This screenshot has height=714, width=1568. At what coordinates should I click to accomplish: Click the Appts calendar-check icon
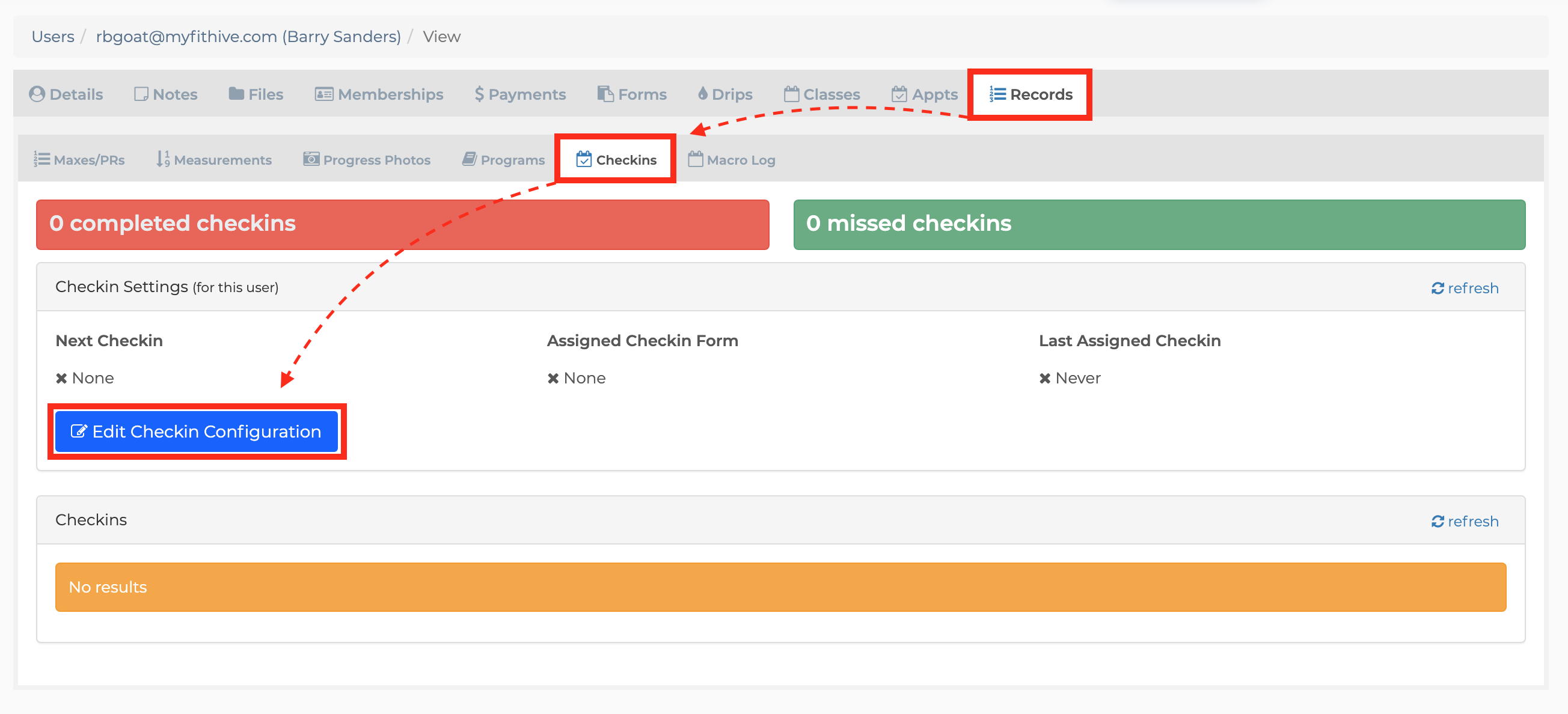coord(899,94)
